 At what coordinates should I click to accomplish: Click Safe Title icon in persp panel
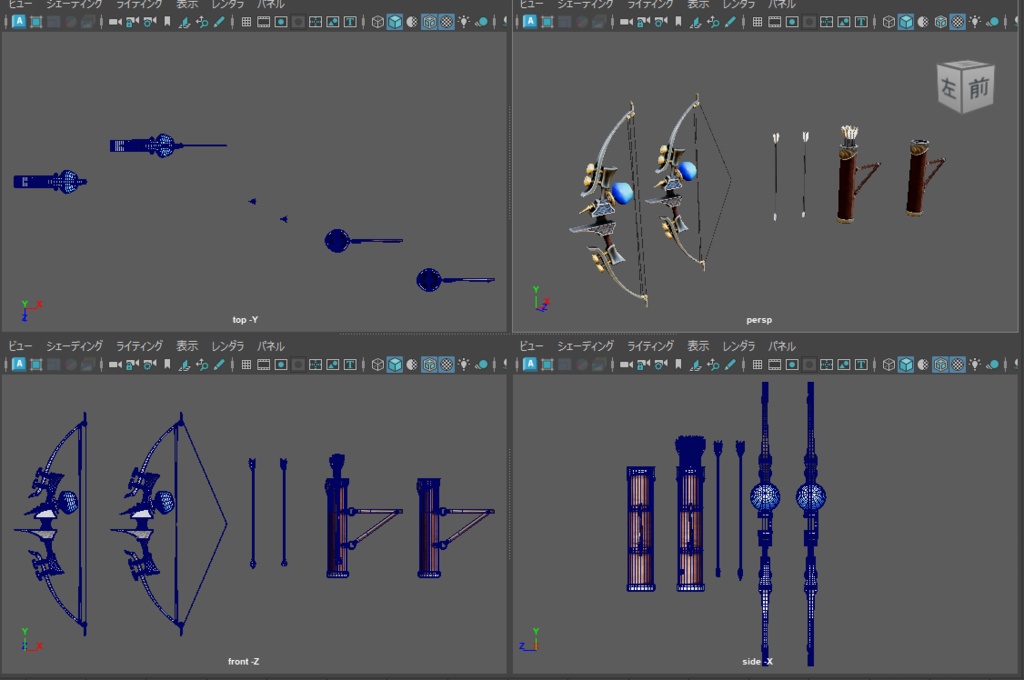click(x=861, y=22)
